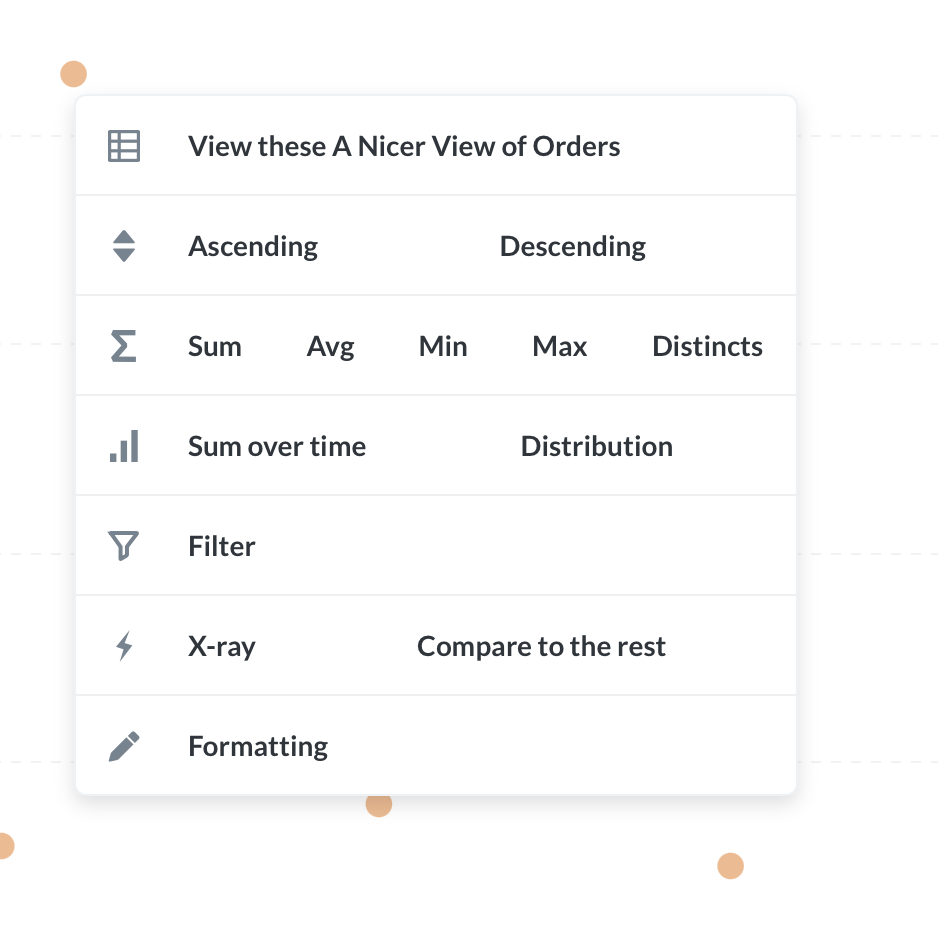
Task: Click the sigma summation icon
Action: click(x=123, y=346)
